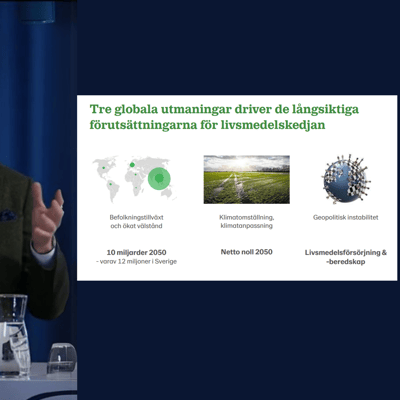Click the 'Geopolitisk instabilitet' caption

tap(346, 217)
